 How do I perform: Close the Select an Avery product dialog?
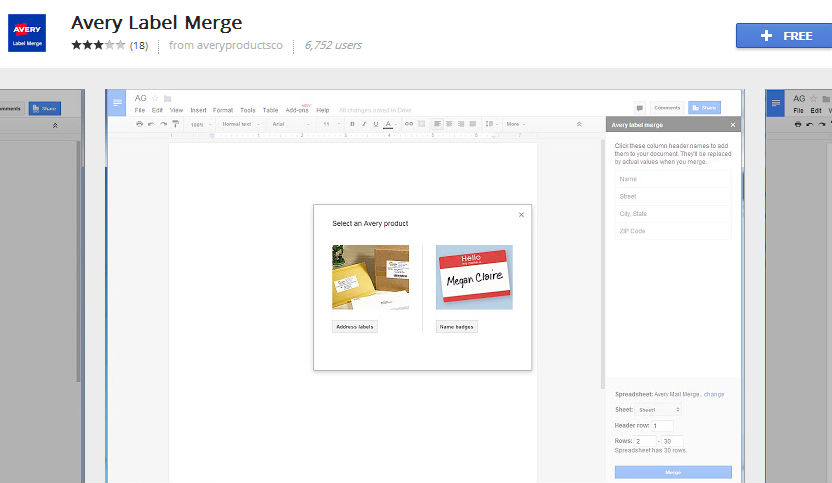[x=521, y=215]
